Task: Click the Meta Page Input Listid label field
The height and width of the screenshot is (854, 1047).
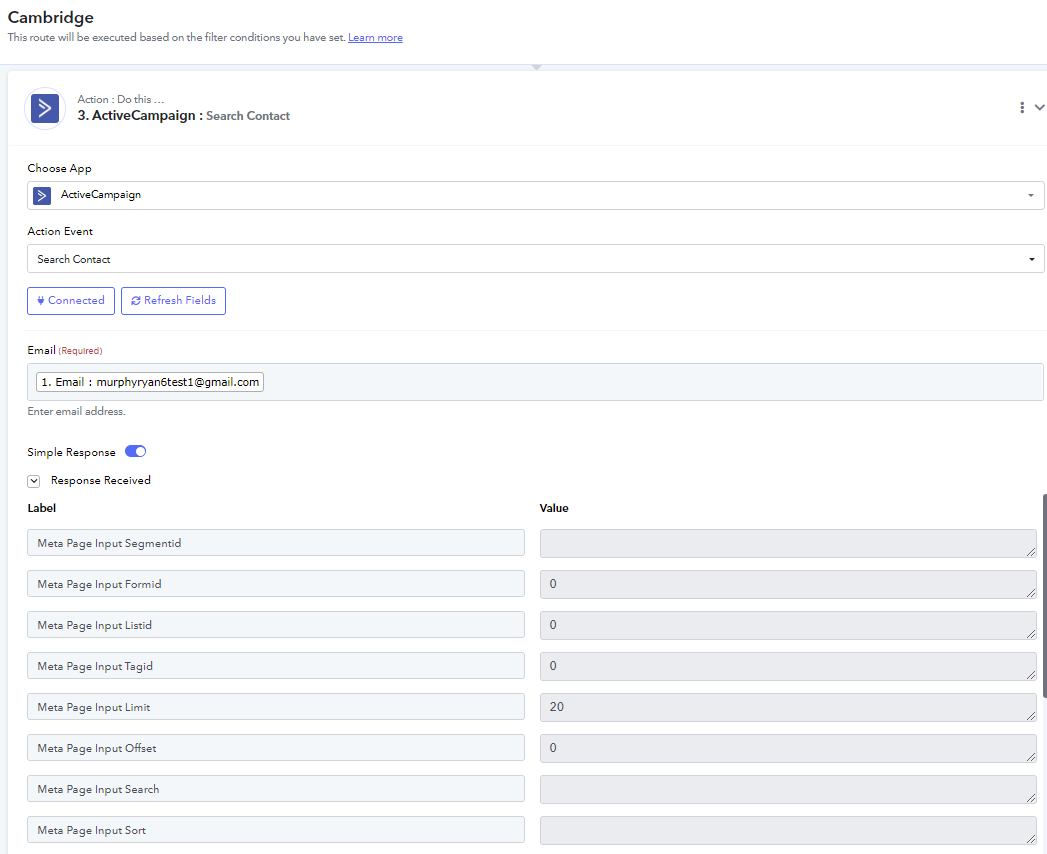Action: (276, 625)
